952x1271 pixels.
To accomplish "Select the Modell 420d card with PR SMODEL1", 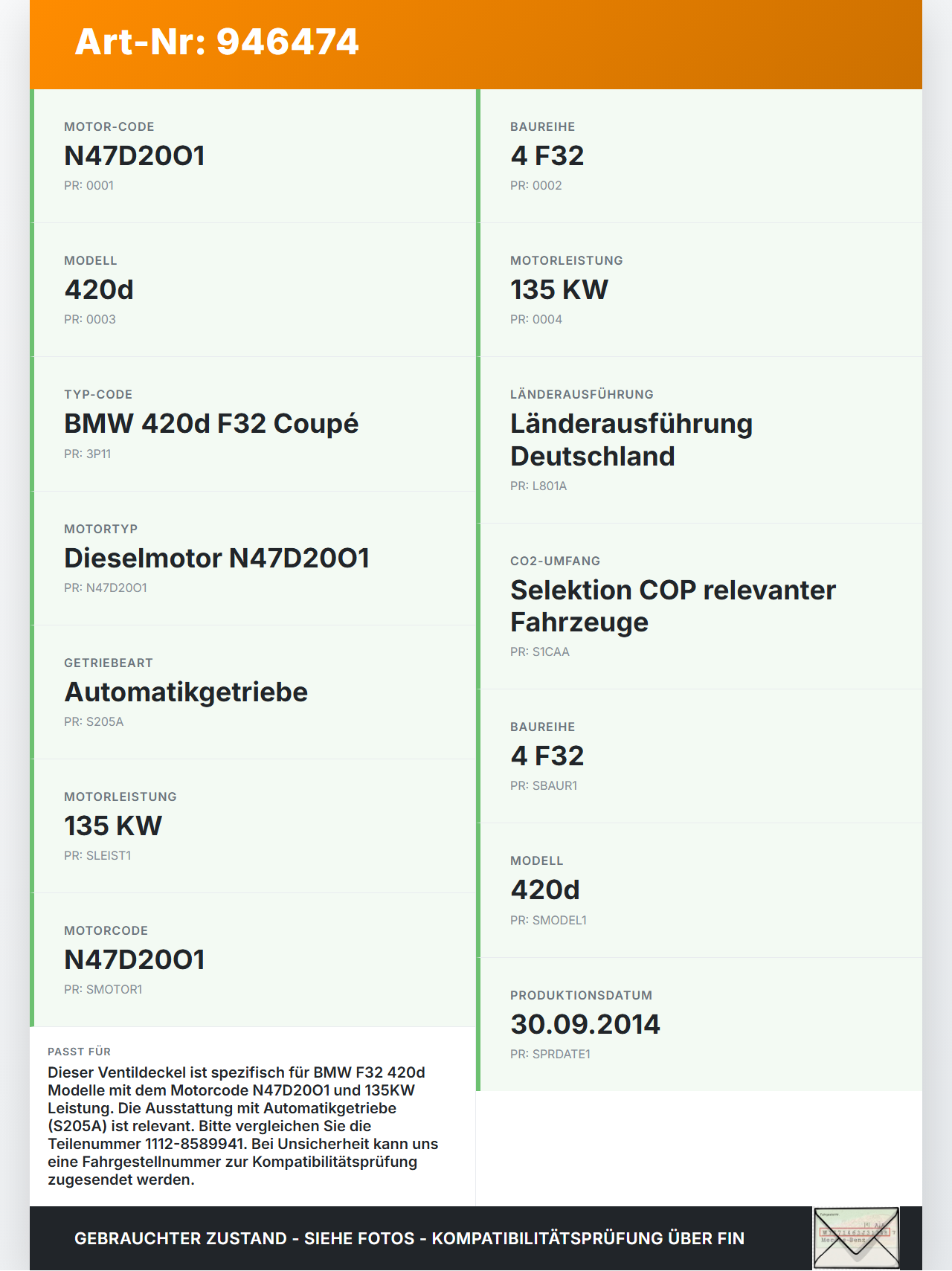I will (699, 890).
